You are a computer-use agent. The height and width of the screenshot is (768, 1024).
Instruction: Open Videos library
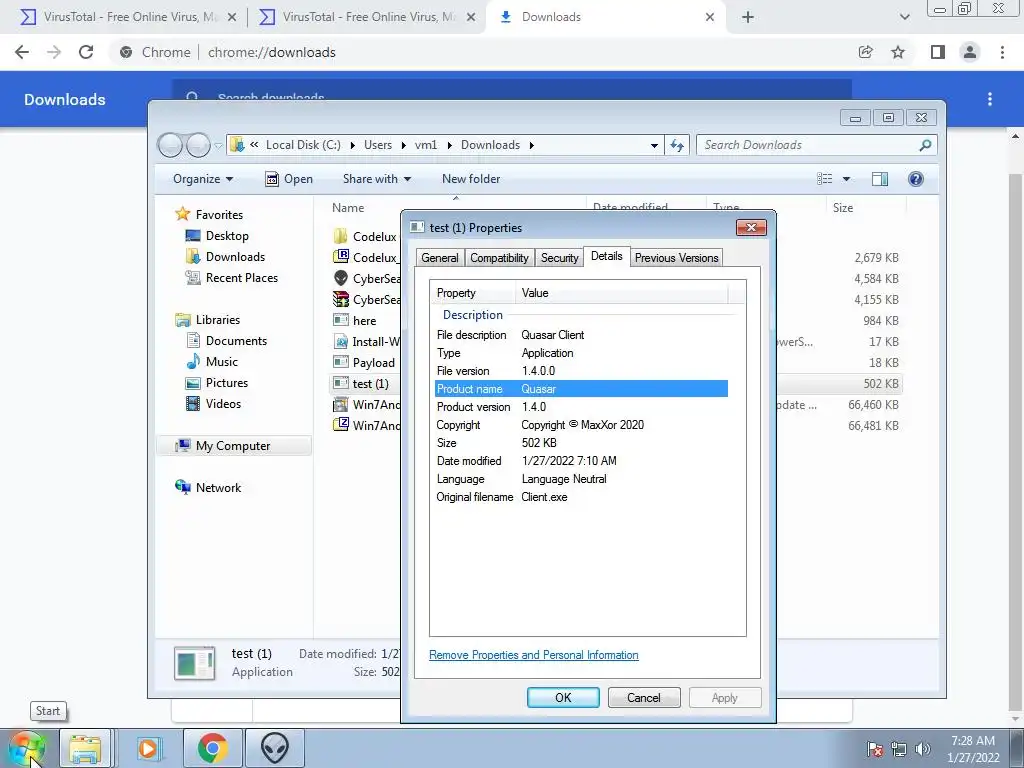click(223, 404)
